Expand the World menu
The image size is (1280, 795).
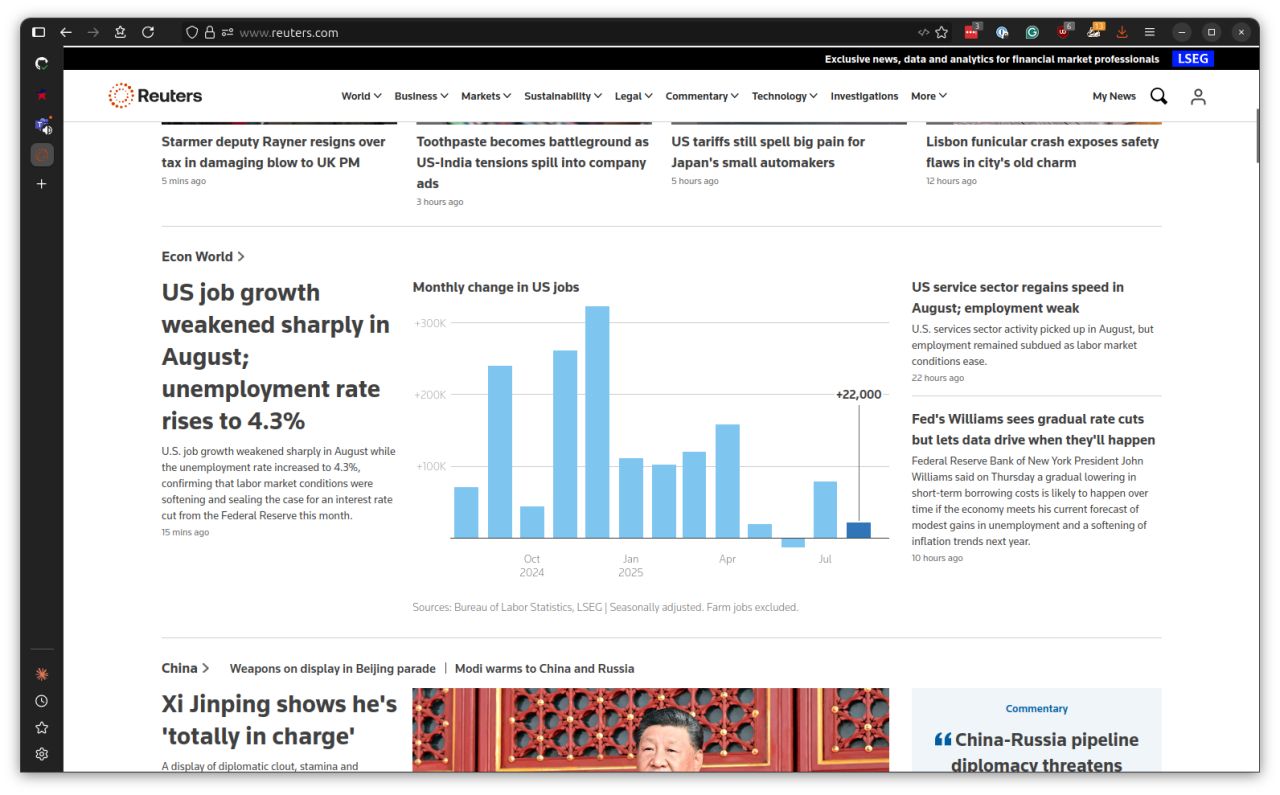[x=361, y=96]
